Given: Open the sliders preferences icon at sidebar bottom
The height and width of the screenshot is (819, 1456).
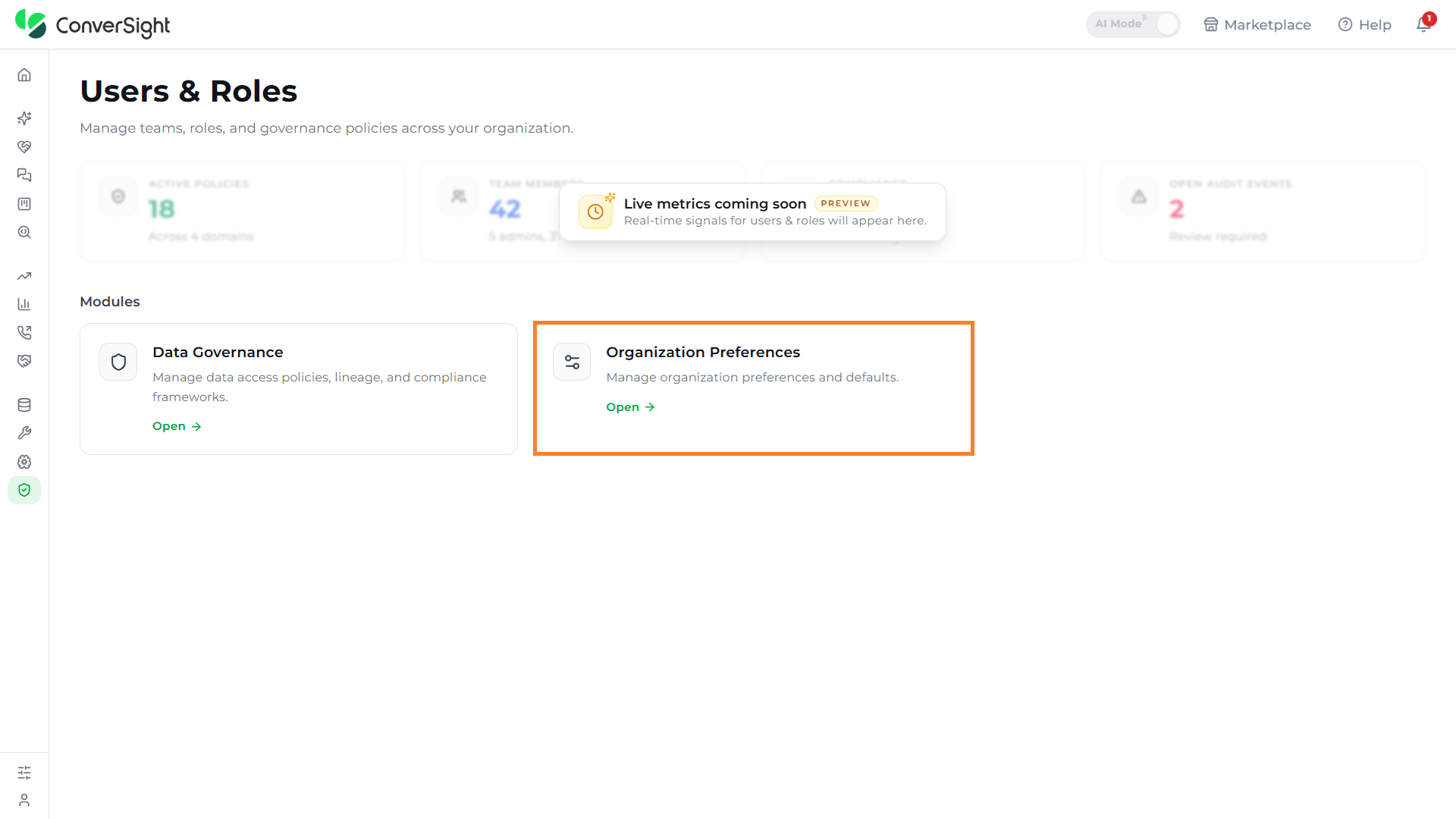Looking at the screenshot, I should click(24, 772).
